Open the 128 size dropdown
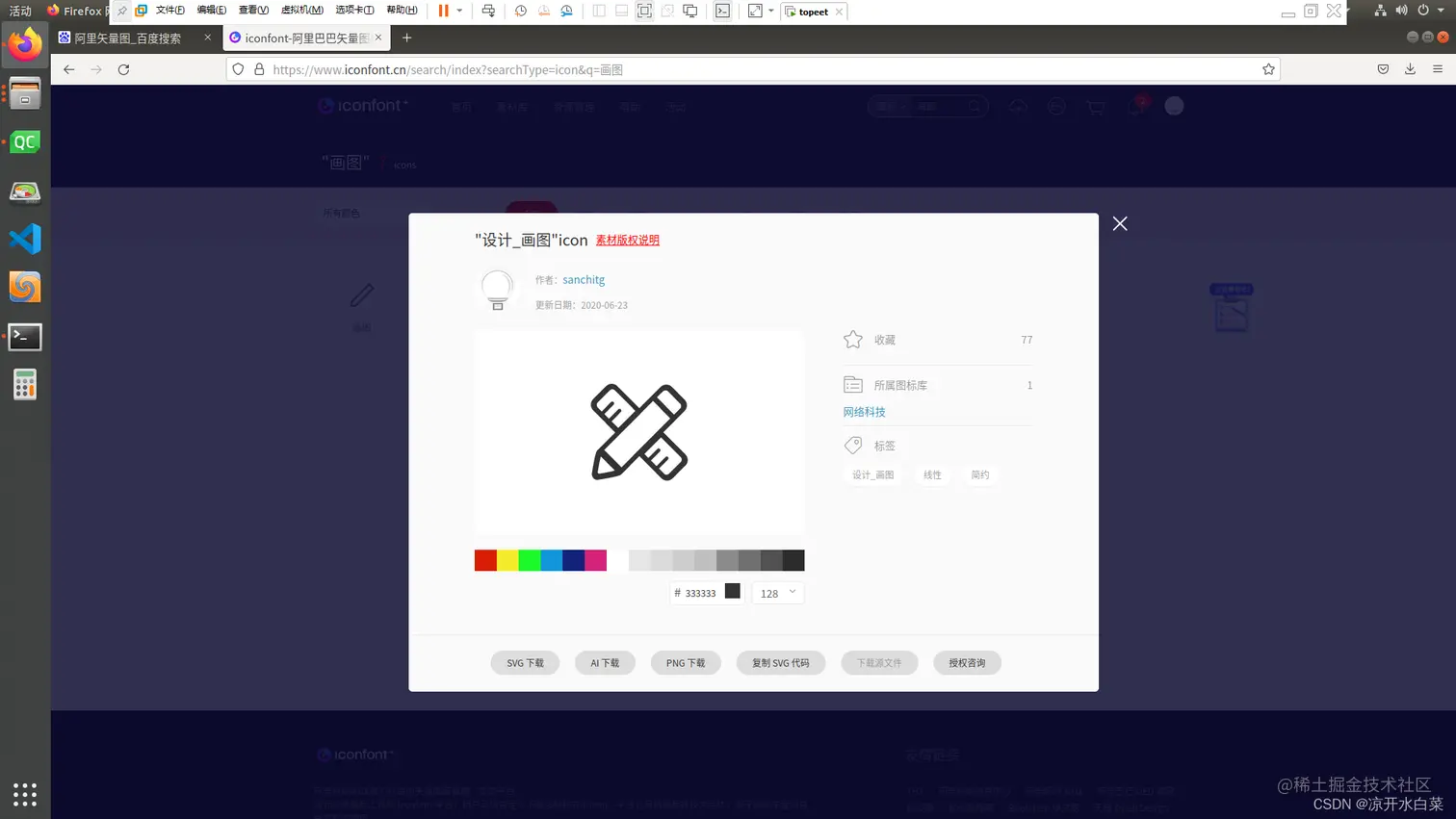The height and width of the screenshot is (819, 1456). pyautogui.click(x=776, y=593)
